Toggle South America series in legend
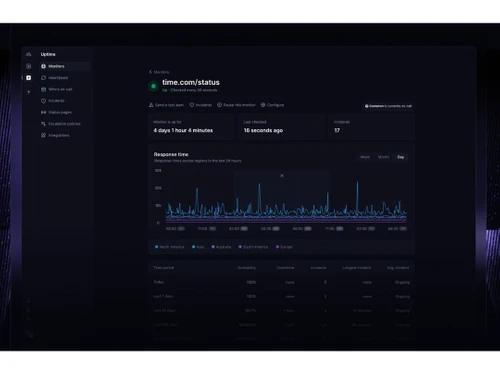This screenshot has height=375, width=500. pos(253,247)
